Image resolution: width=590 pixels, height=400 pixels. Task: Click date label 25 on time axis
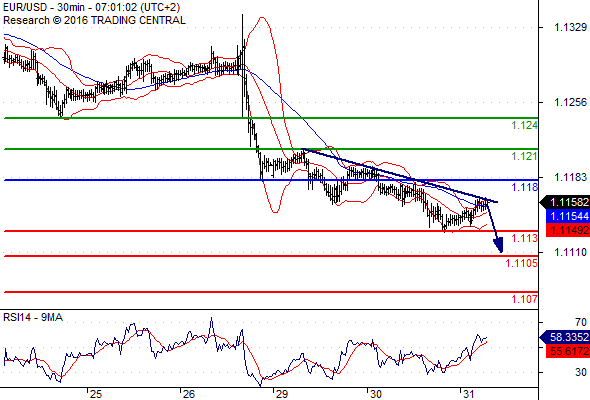[96, 394]
